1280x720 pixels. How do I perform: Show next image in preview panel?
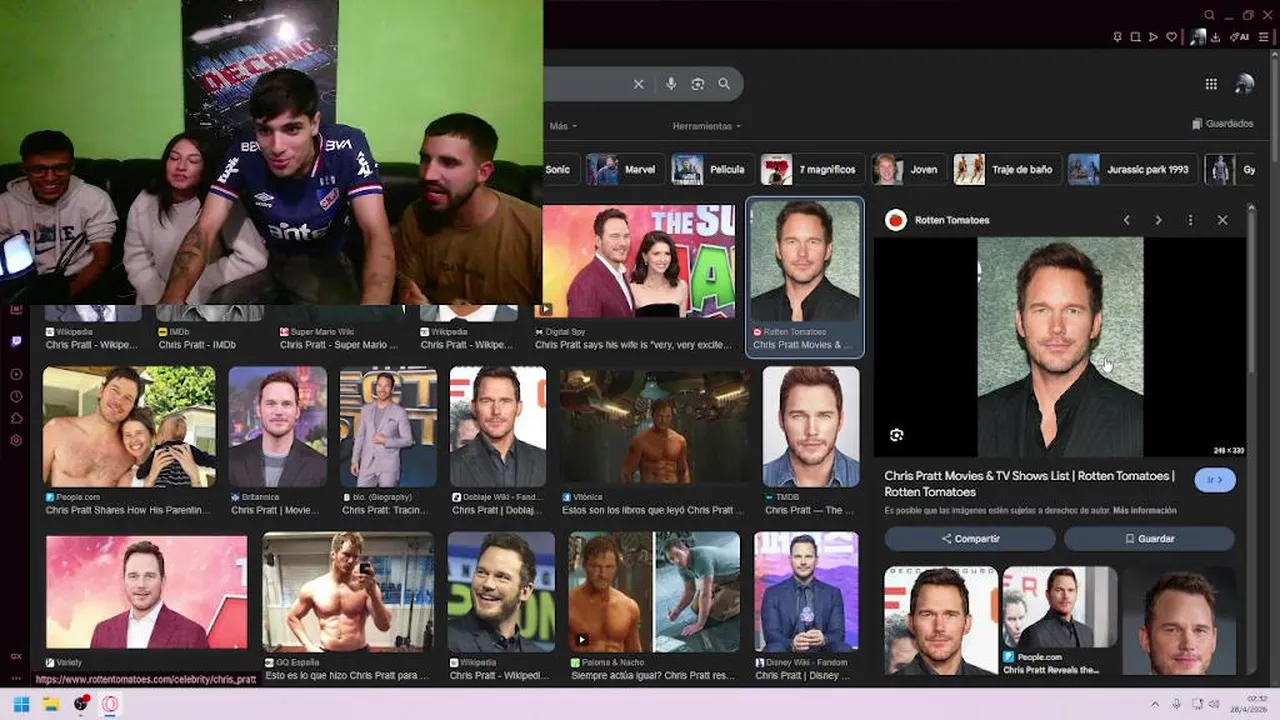[1158, 220]
